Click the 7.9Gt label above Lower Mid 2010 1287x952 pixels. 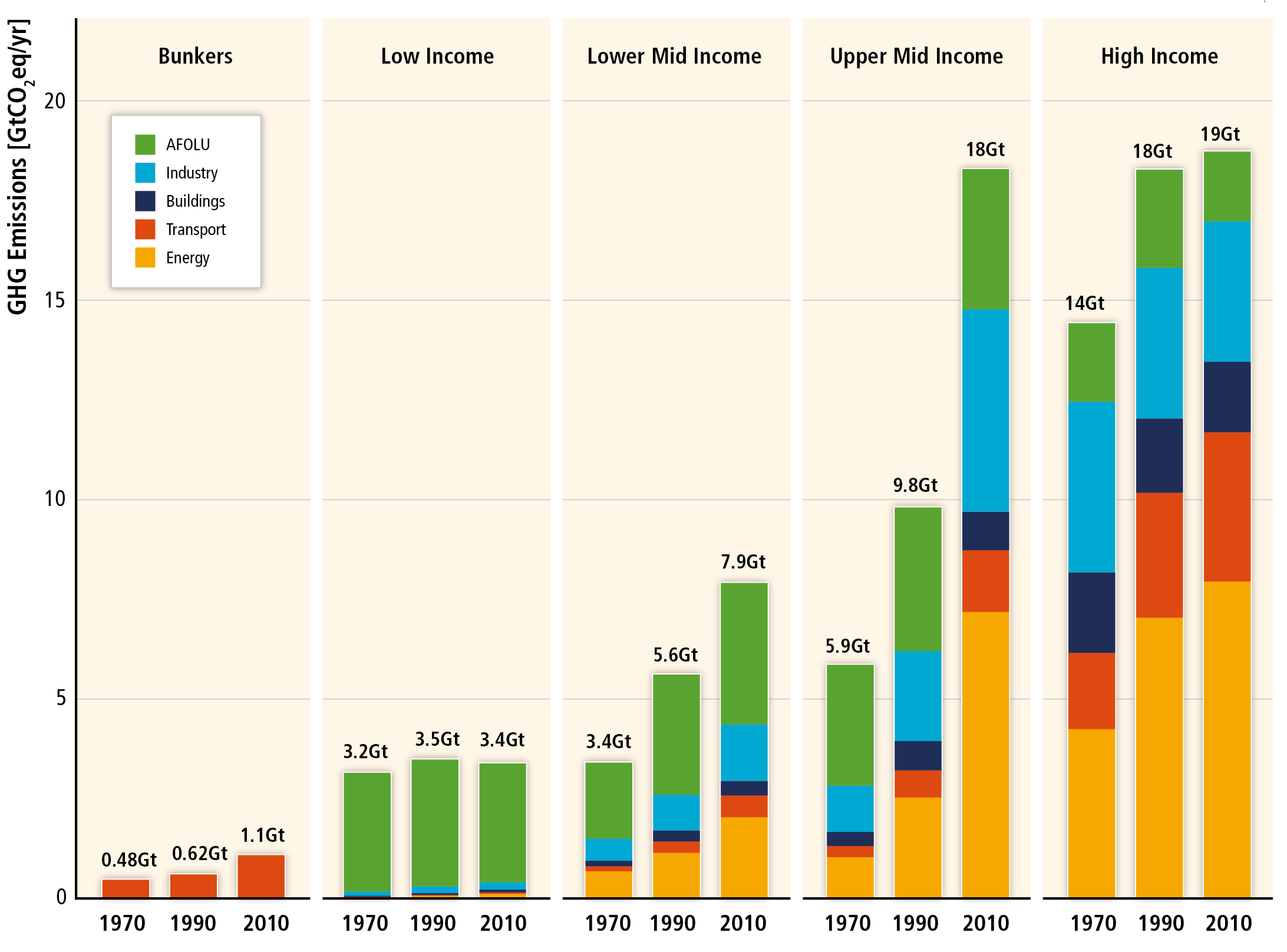pyautogui.click(x=743, y=561)
